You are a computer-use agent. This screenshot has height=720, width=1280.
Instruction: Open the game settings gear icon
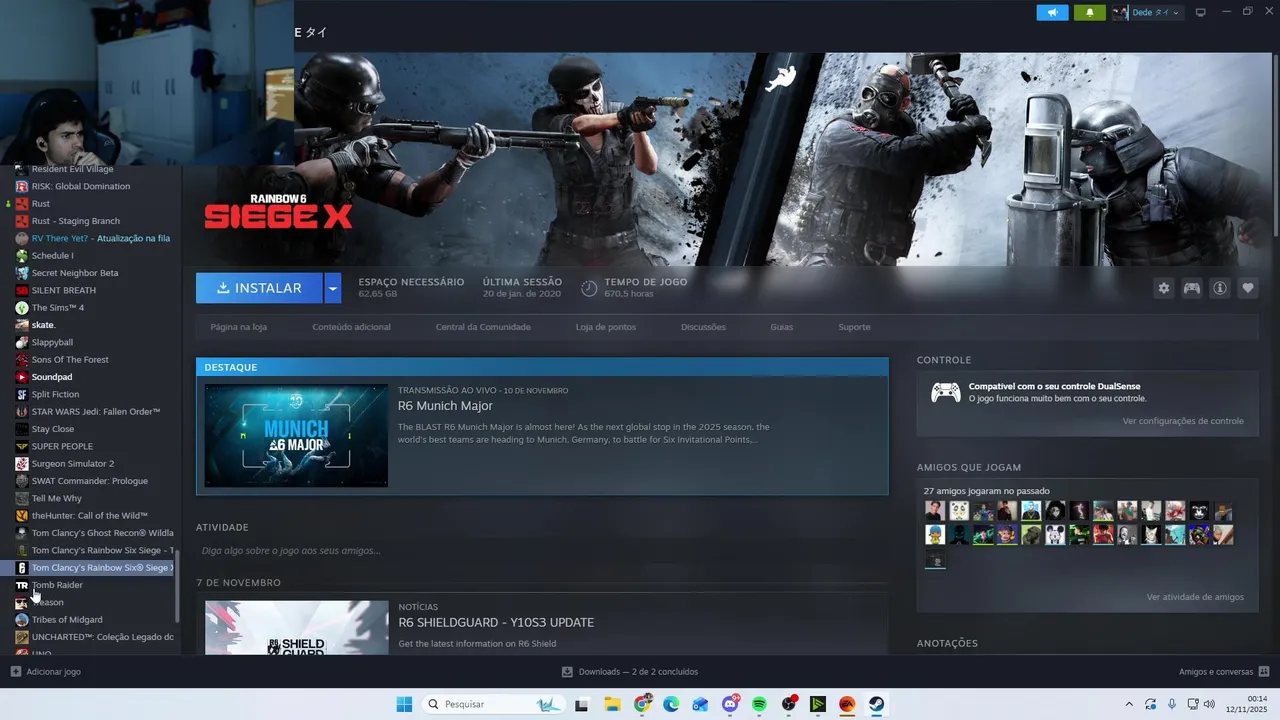tap(1163, 288)
